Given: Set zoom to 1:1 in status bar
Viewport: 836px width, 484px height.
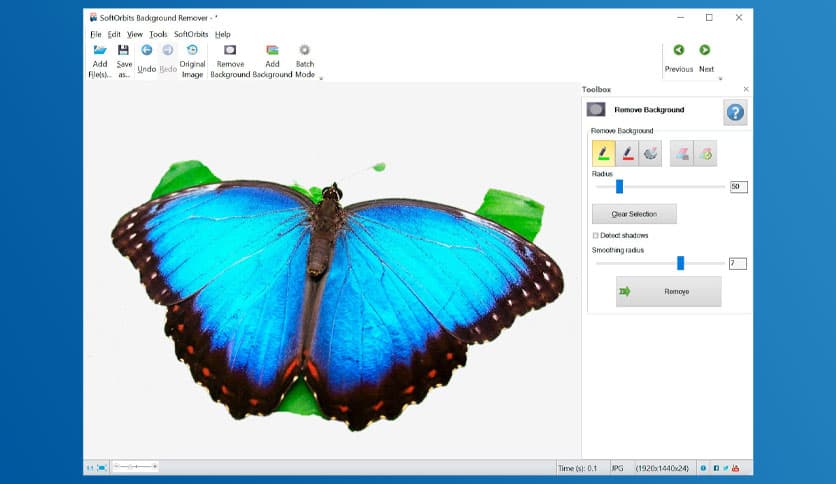Looking at the screenshot, I should 90,468.
